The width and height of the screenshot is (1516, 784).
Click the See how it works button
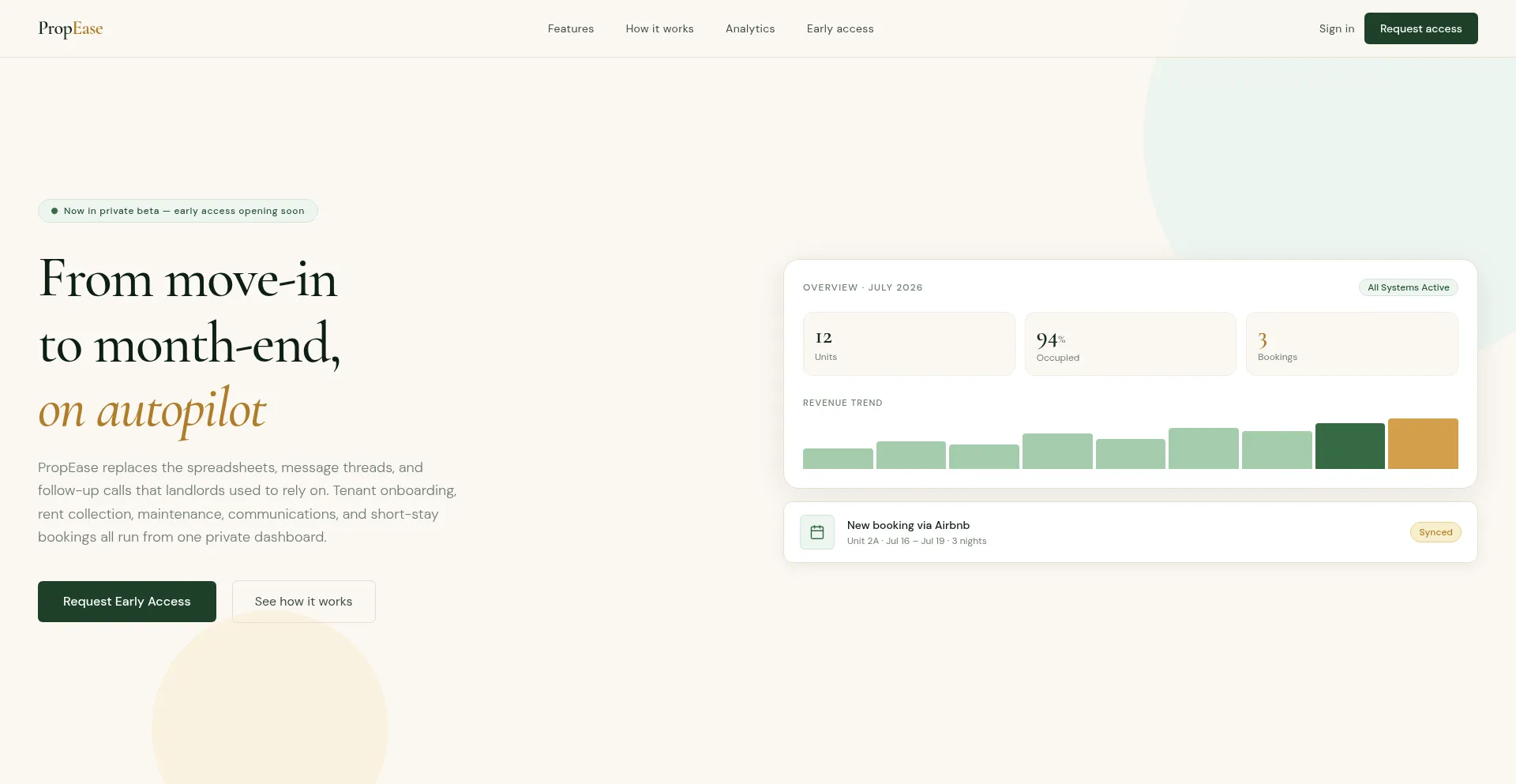point(304,602)
